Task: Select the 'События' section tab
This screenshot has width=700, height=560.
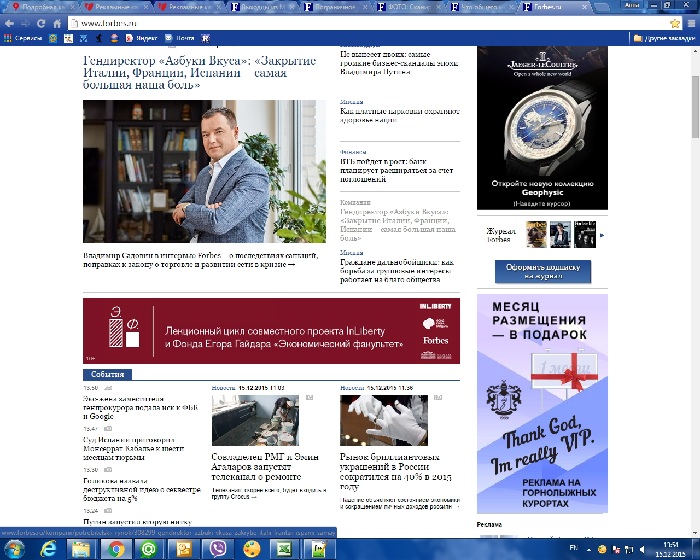Action: point(105,374)
